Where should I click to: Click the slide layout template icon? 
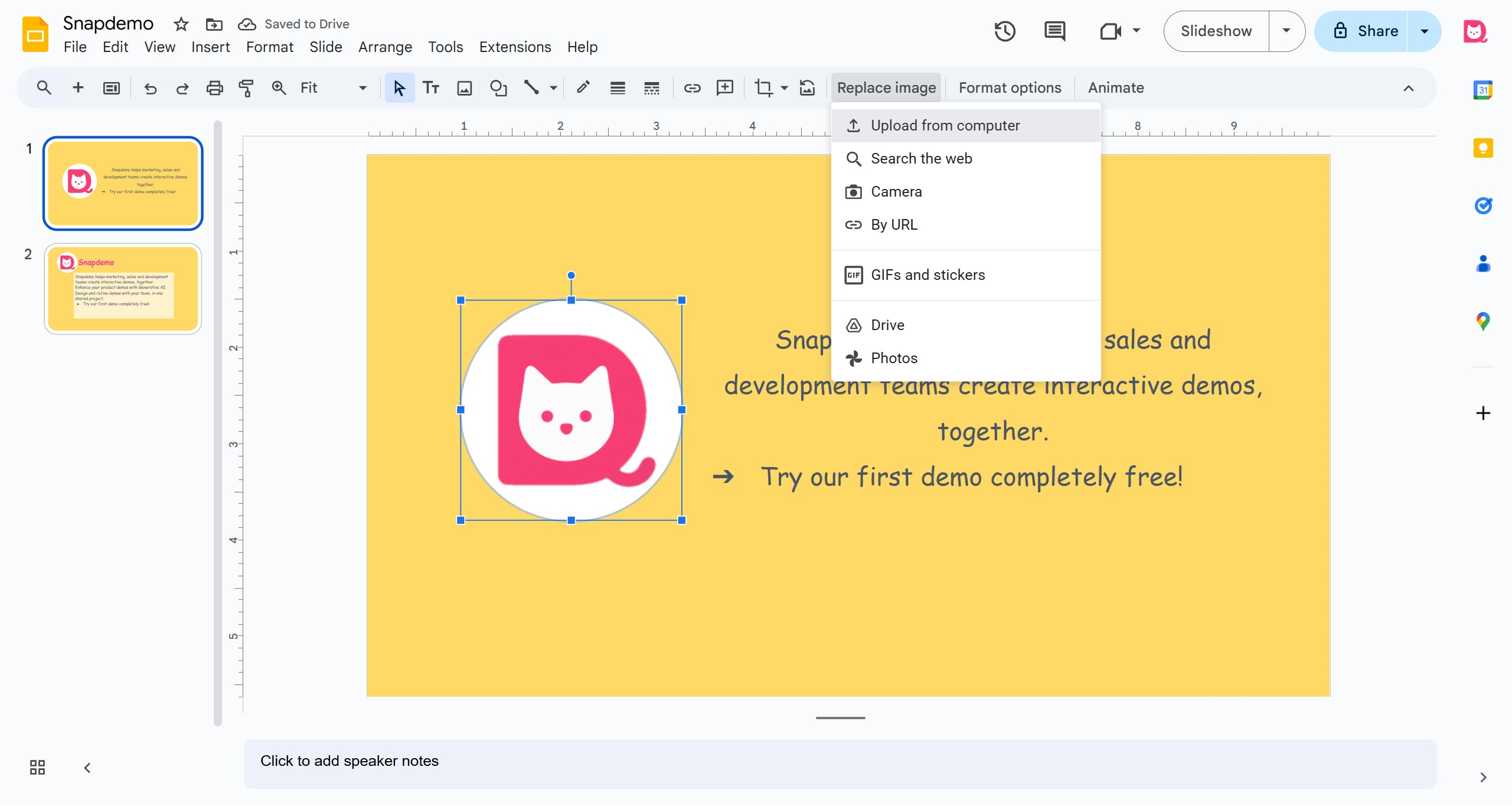(x=111, y=88)
